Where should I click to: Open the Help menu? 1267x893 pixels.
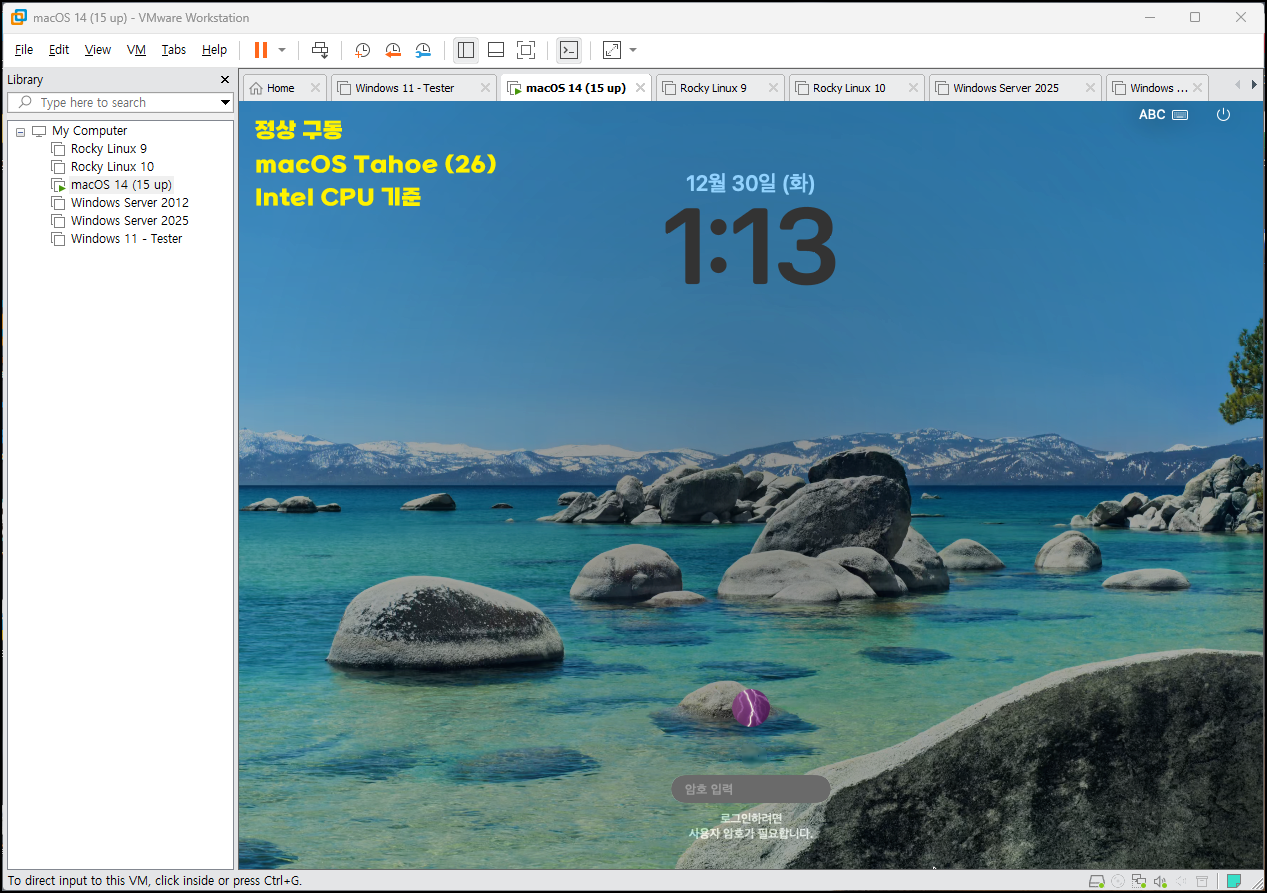(x=214, y=50)
